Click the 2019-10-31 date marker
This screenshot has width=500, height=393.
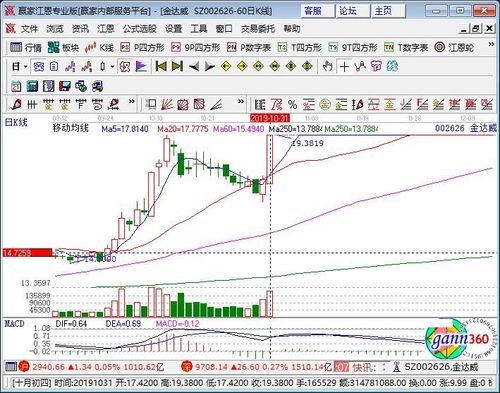coord(270,118)
